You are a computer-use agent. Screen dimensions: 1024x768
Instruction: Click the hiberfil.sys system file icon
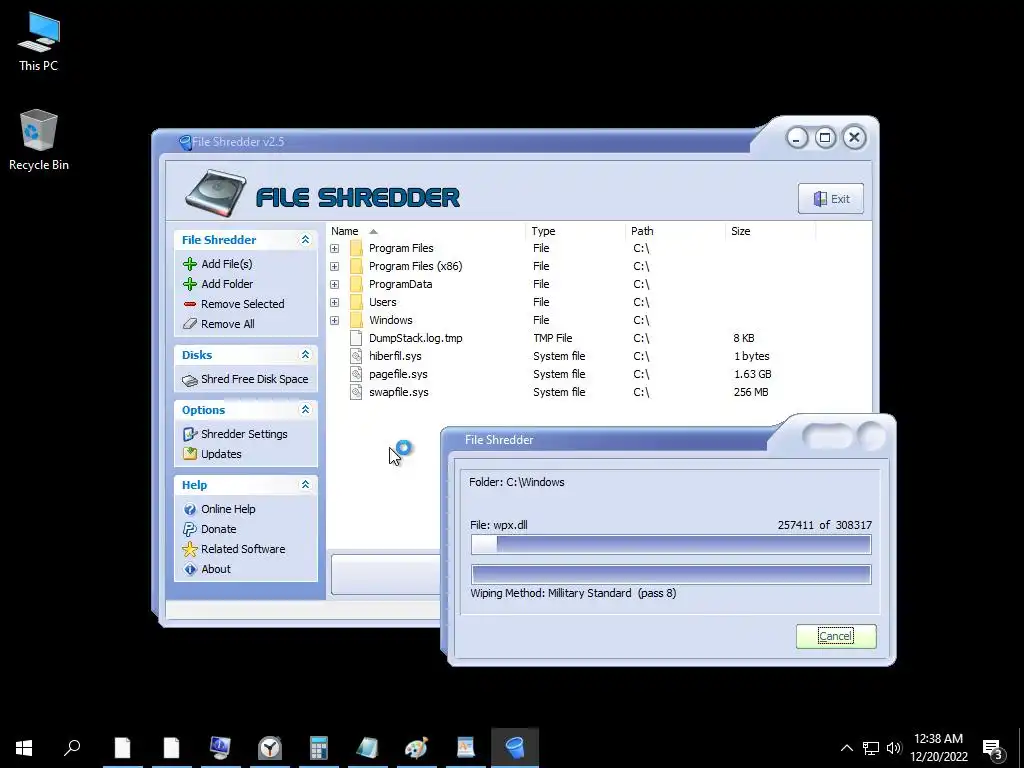(356, 357)
